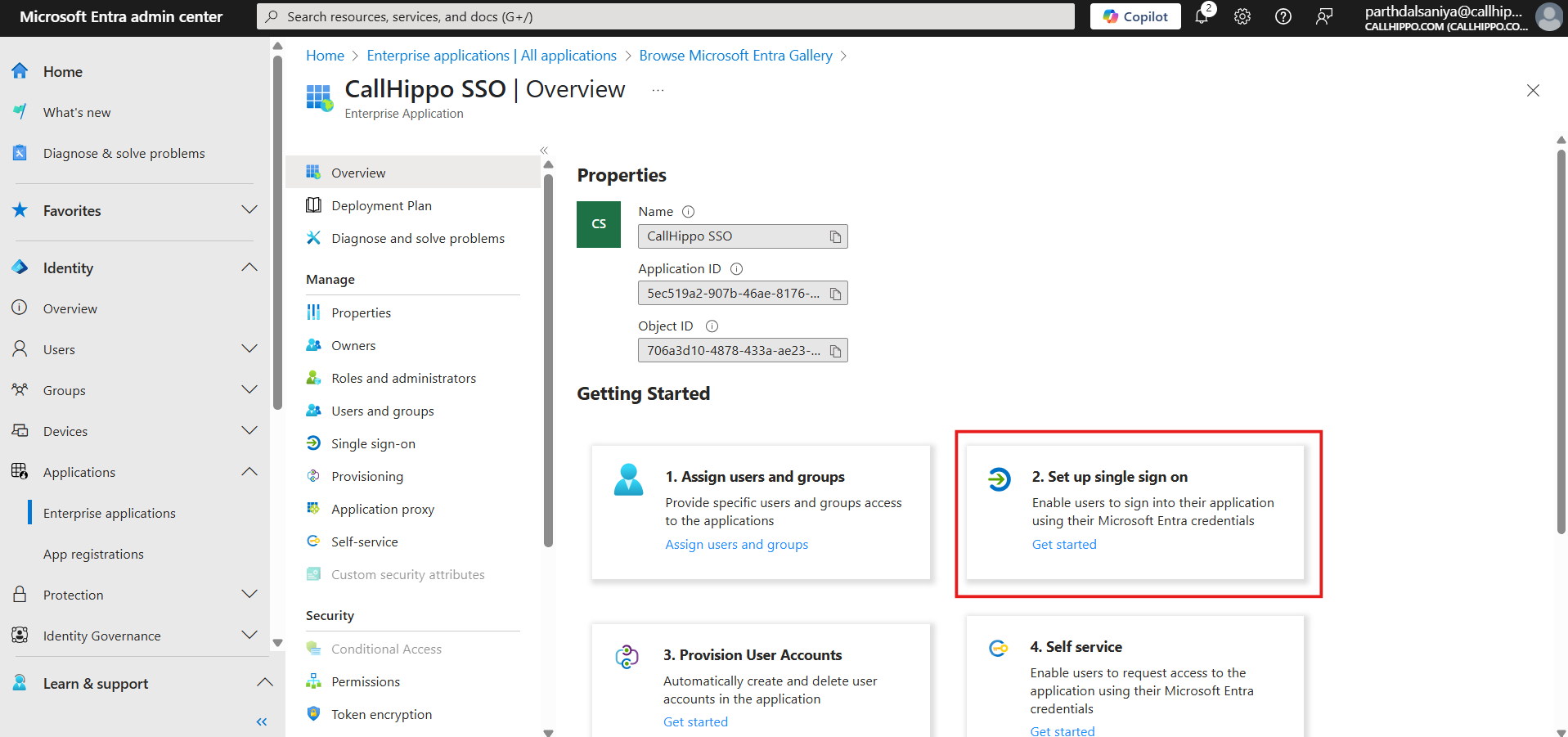Copy the Name field value
This screenshot has width=1568, height=737.
click(835, 236)
